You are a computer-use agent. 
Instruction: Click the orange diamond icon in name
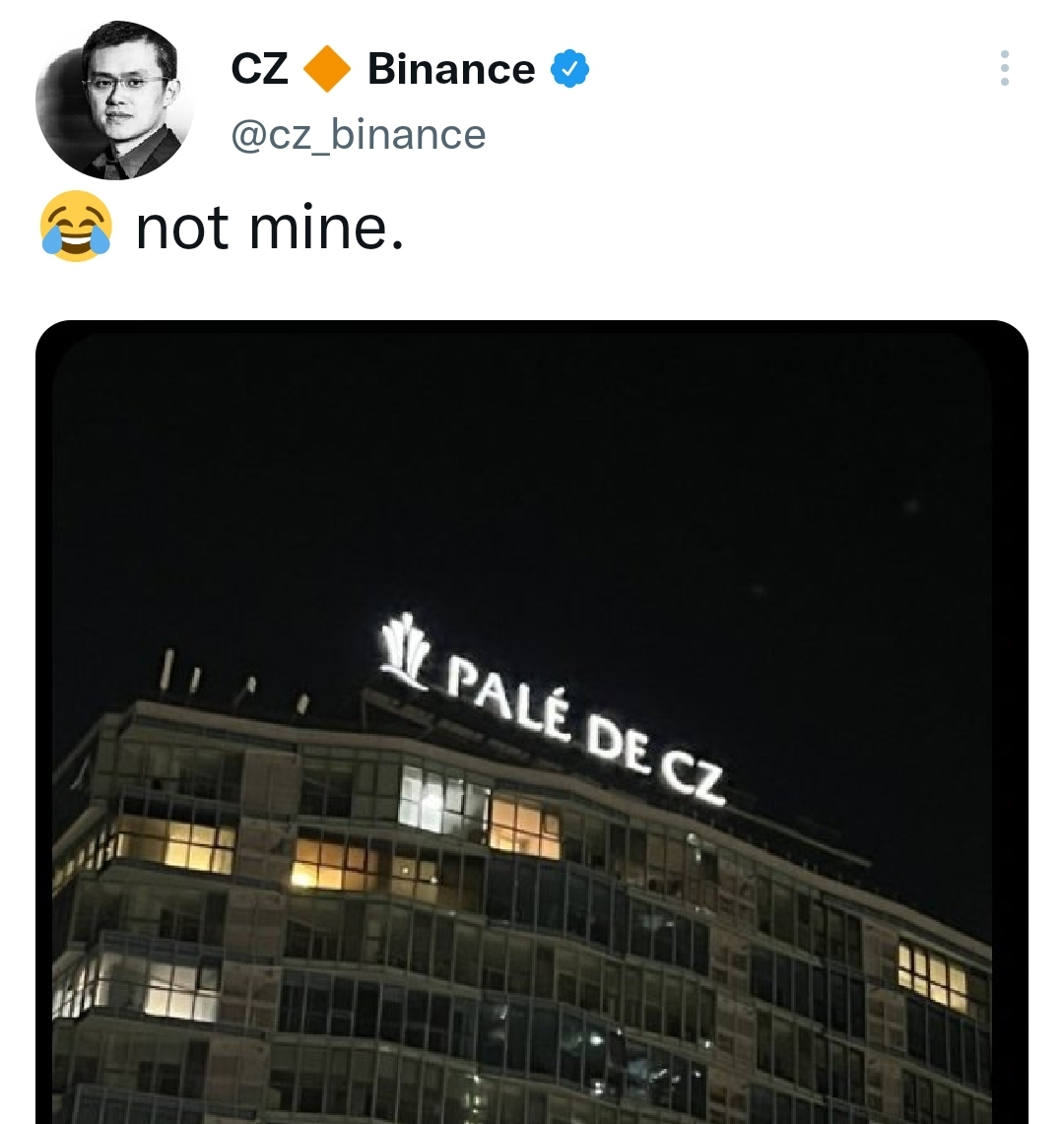point(327,69)
